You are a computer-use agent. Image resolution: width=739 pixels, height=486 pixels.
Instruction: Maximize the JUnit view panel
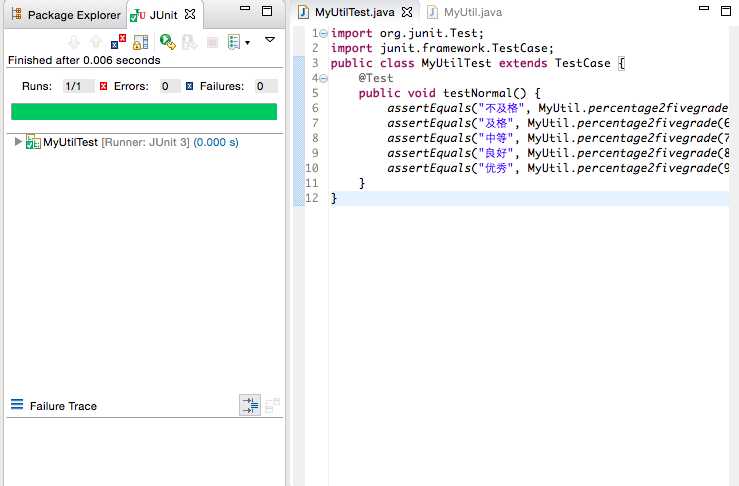[267, 10]
